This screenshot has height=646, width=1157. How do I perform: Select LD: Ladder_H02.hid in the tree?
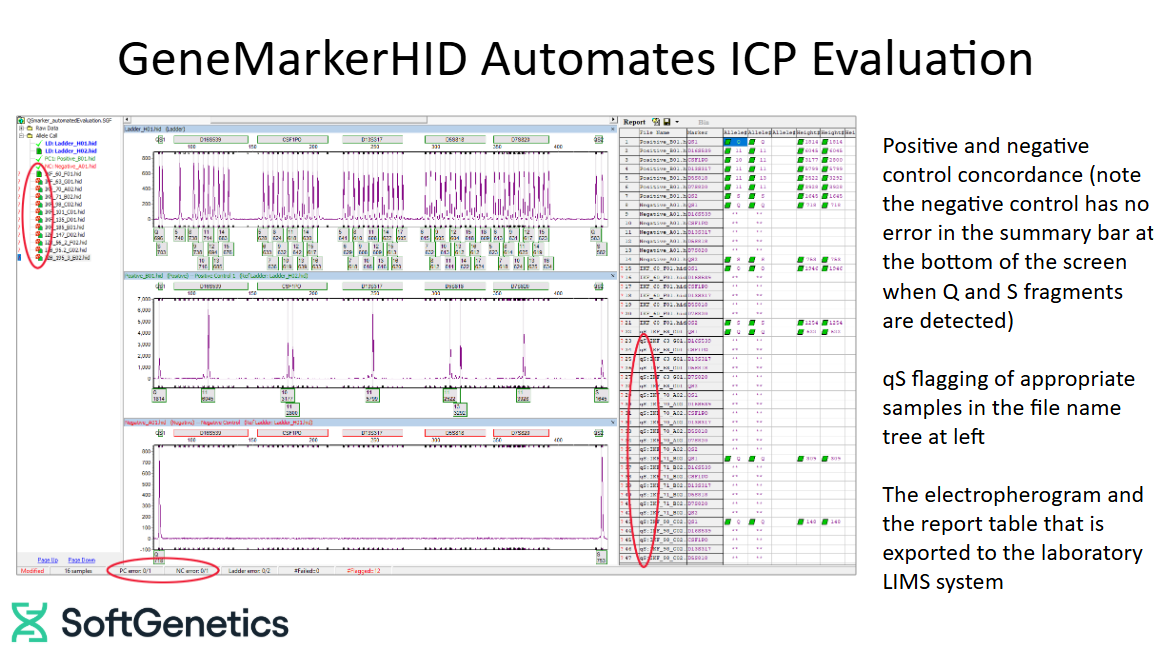[71, 151]
